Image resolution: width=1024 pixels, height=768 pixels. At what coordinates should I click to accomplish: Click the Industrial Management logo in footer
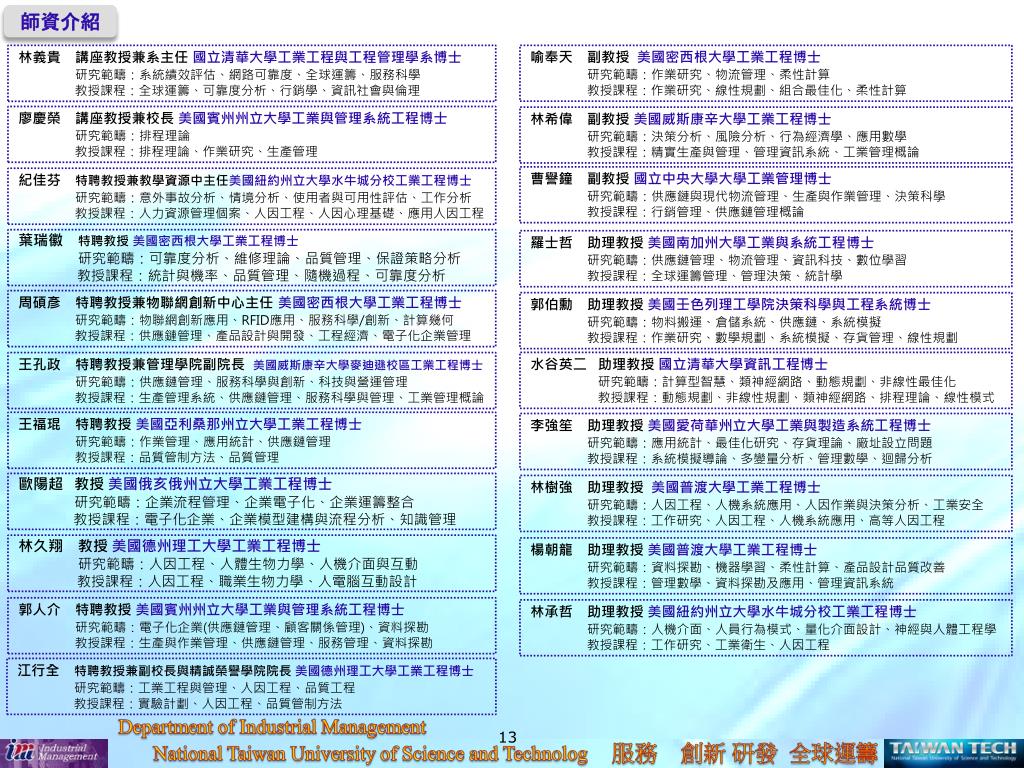tap(54, 753)
